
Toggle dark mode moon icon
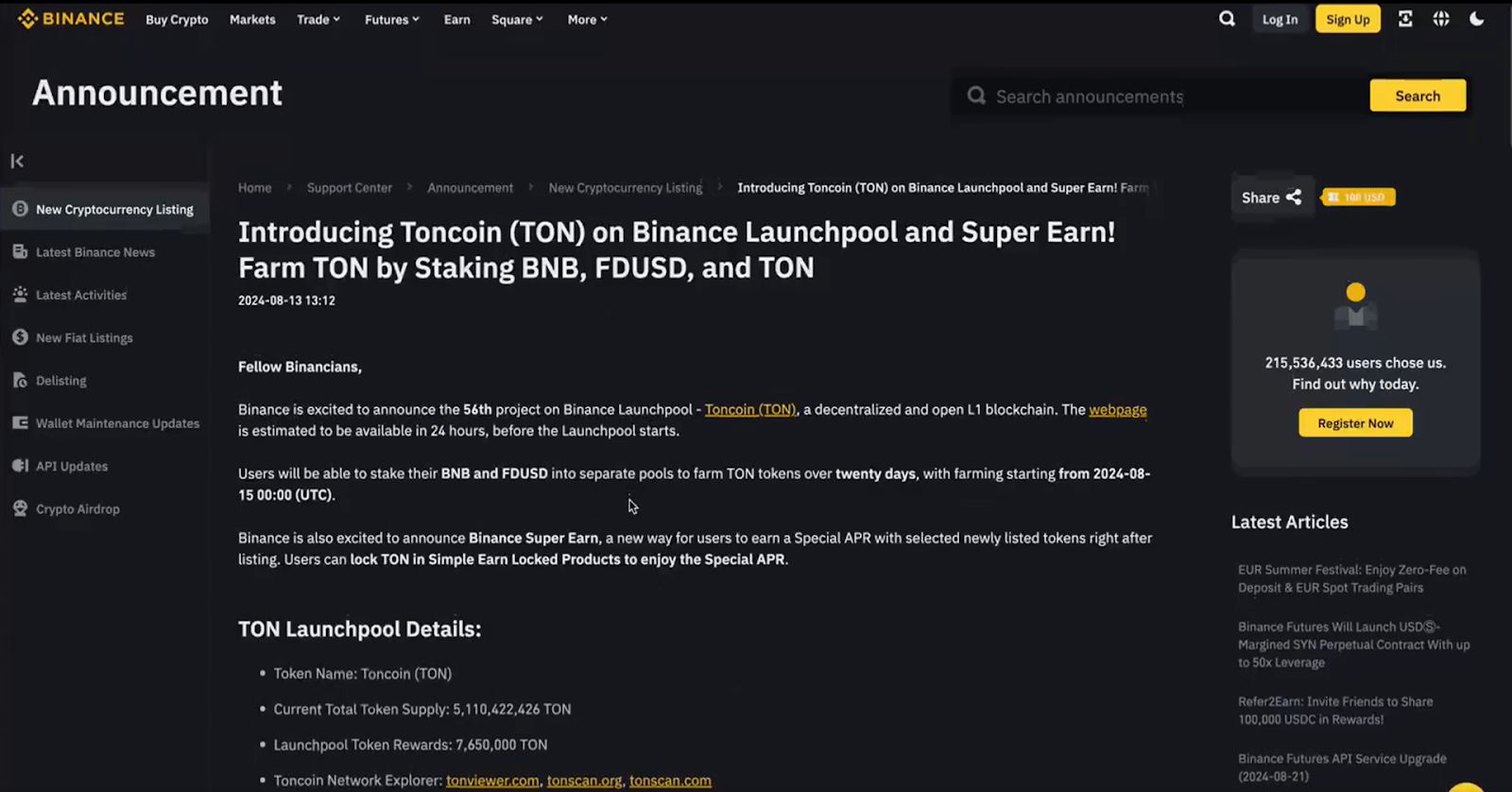click(x=1476, y=19)
